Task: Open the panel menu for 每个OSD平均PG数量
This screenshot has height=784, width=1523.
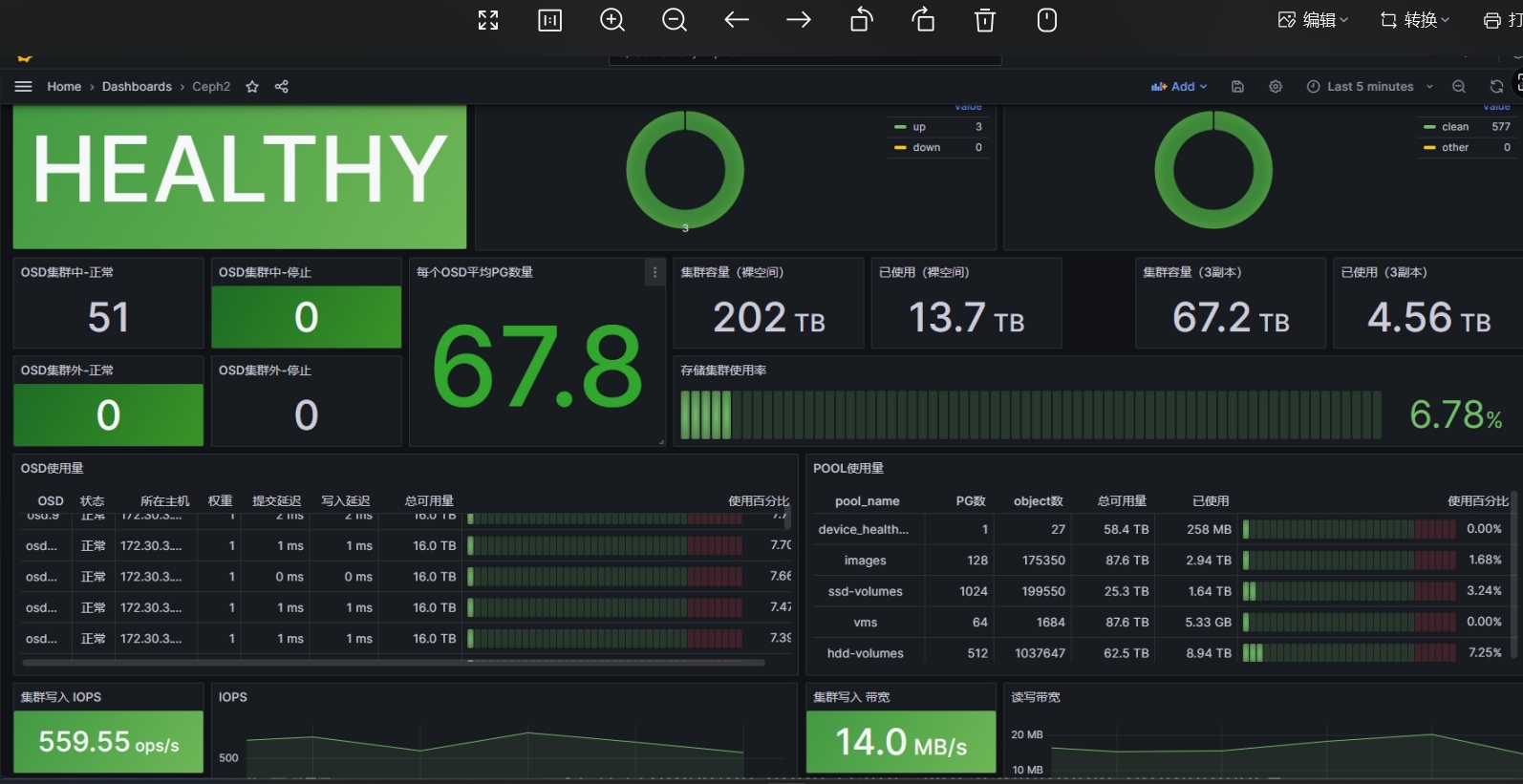Action: click(x=654, y=272)
